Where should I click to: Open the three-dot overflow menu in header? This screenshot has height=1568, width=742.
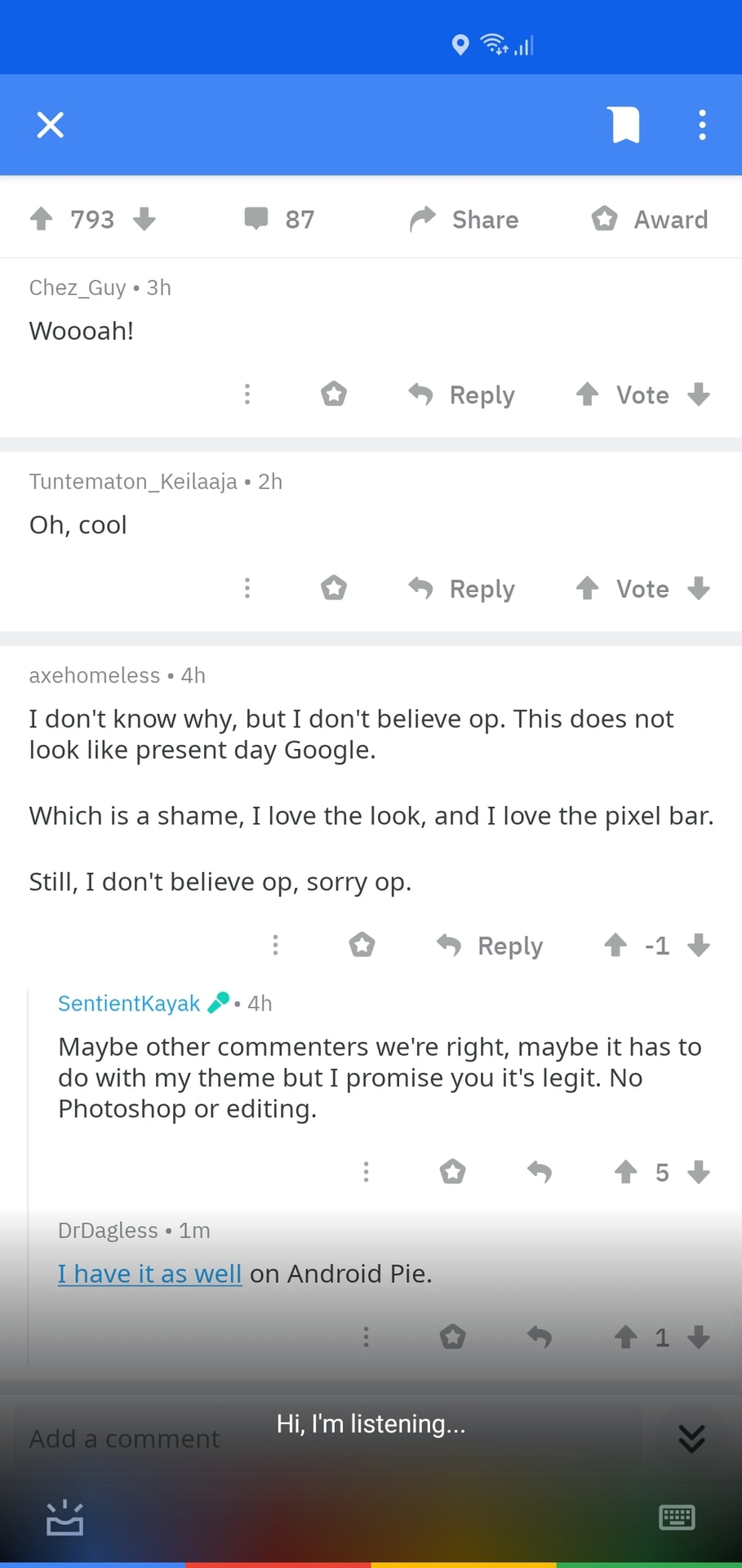tap(702, 125)
